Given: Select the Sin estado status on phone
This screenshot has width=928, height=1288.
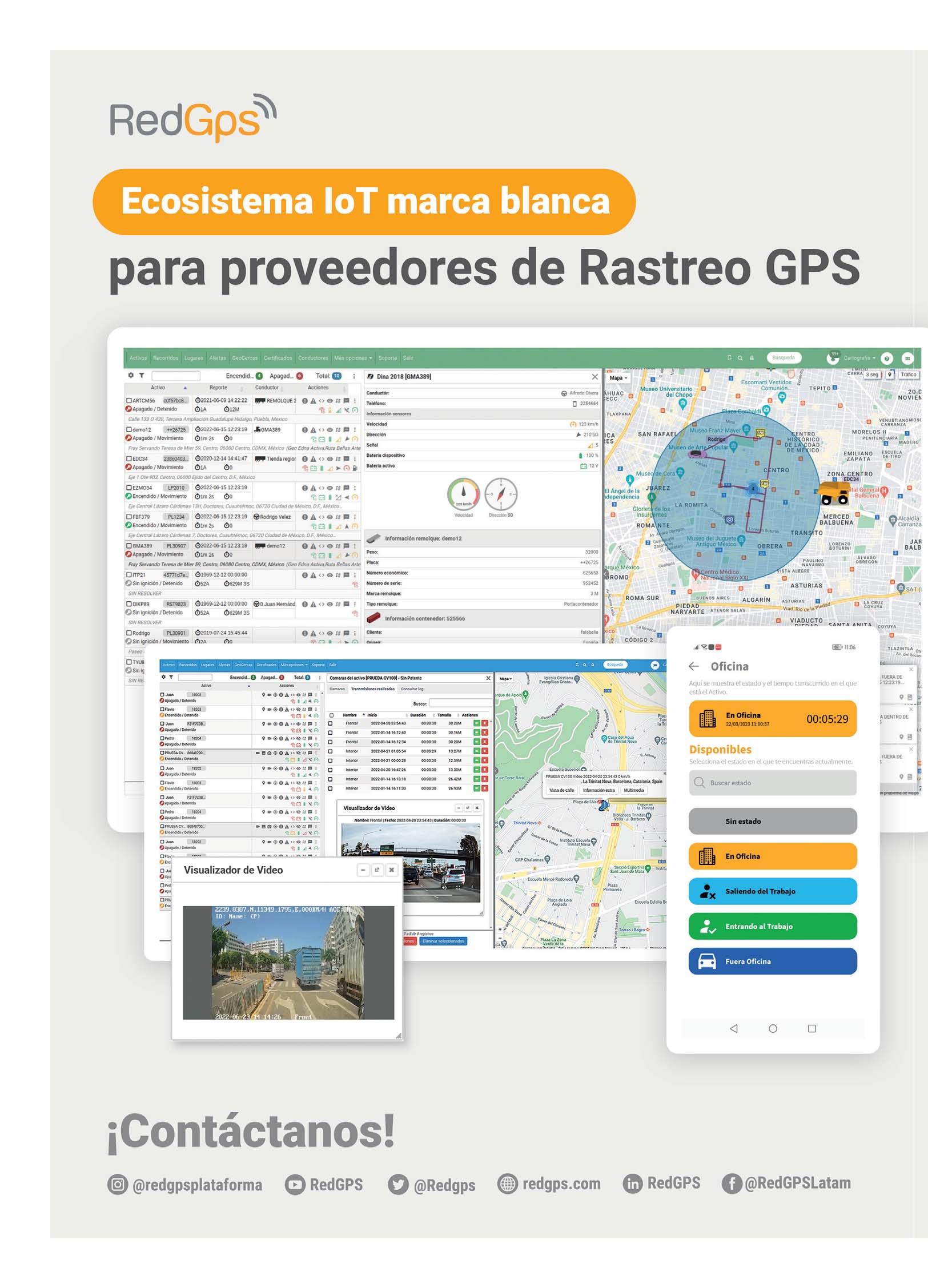Looking at the screenshot, I should [773, 822].
